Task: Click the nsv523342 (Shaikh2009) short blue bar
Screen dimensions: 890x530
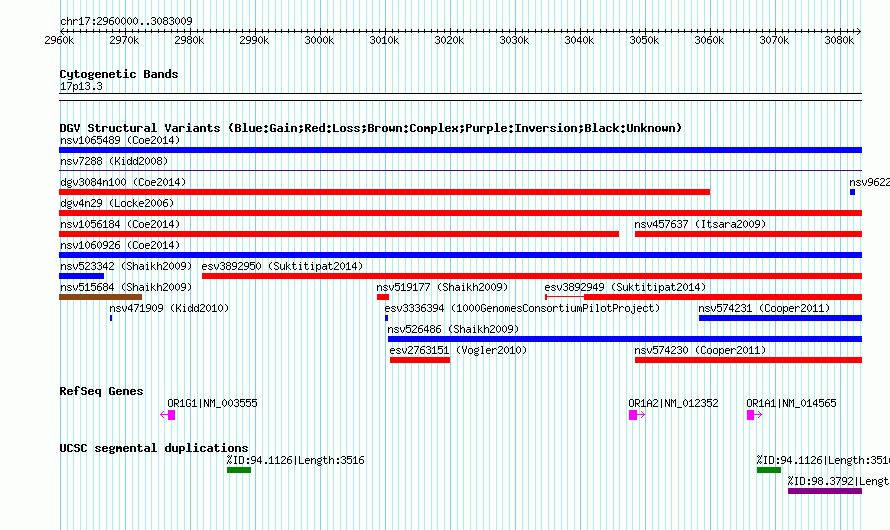Action: [x=82, y=276]
